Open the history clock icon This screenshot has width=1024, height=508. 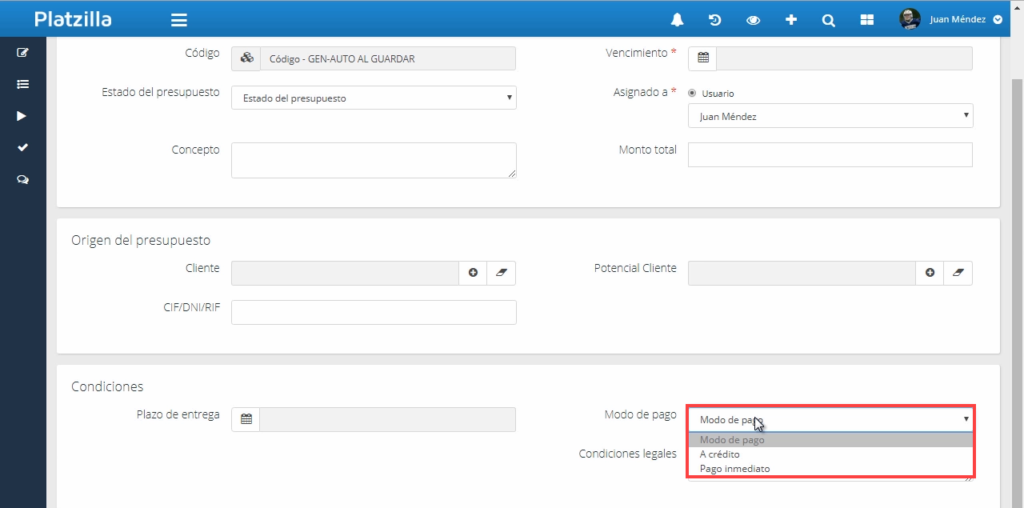(715, 19)
